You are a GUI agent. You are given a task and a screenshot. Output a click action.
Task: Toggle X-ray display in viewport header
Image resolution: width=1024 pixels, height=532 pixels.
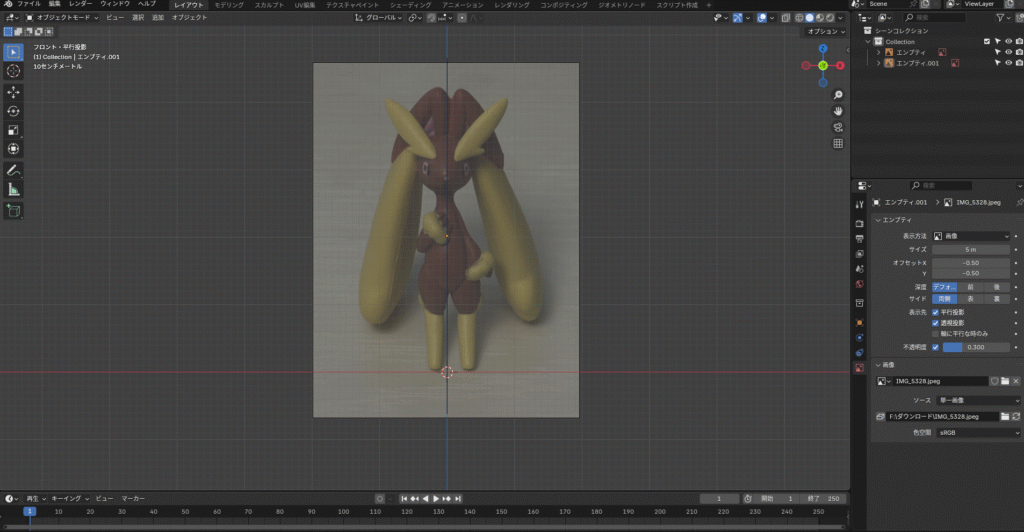click(x=786, y=18)
